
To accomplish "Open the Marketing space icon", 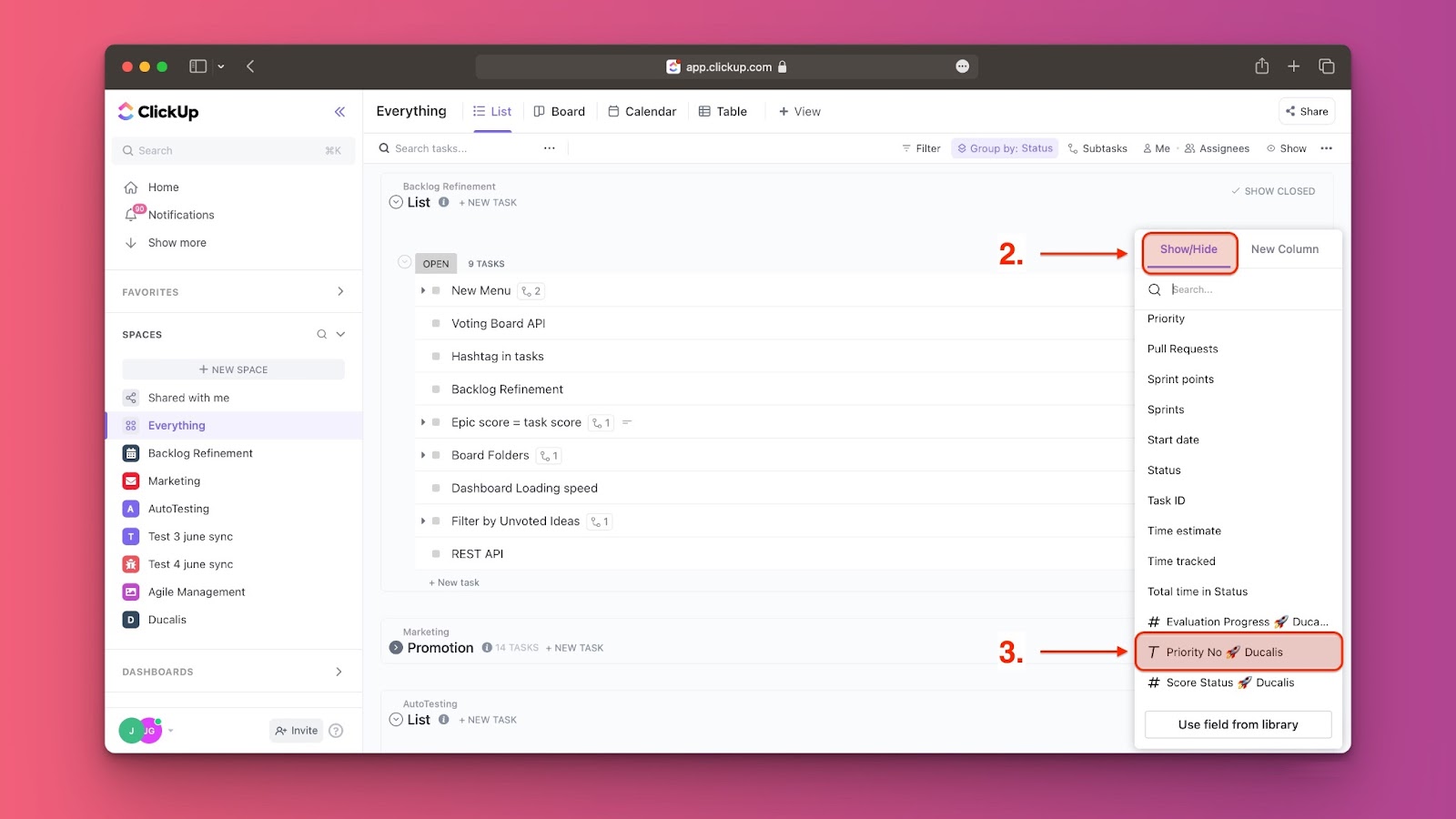I will coord(131,481).
